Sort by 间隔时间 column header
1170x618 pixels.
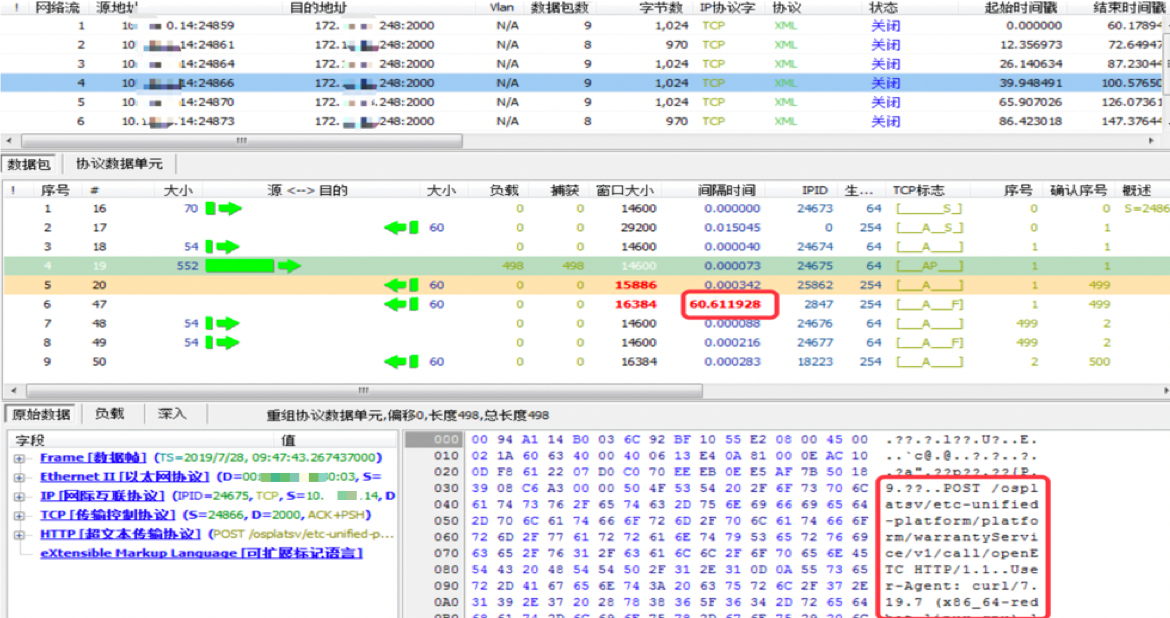tap(726, 190)
